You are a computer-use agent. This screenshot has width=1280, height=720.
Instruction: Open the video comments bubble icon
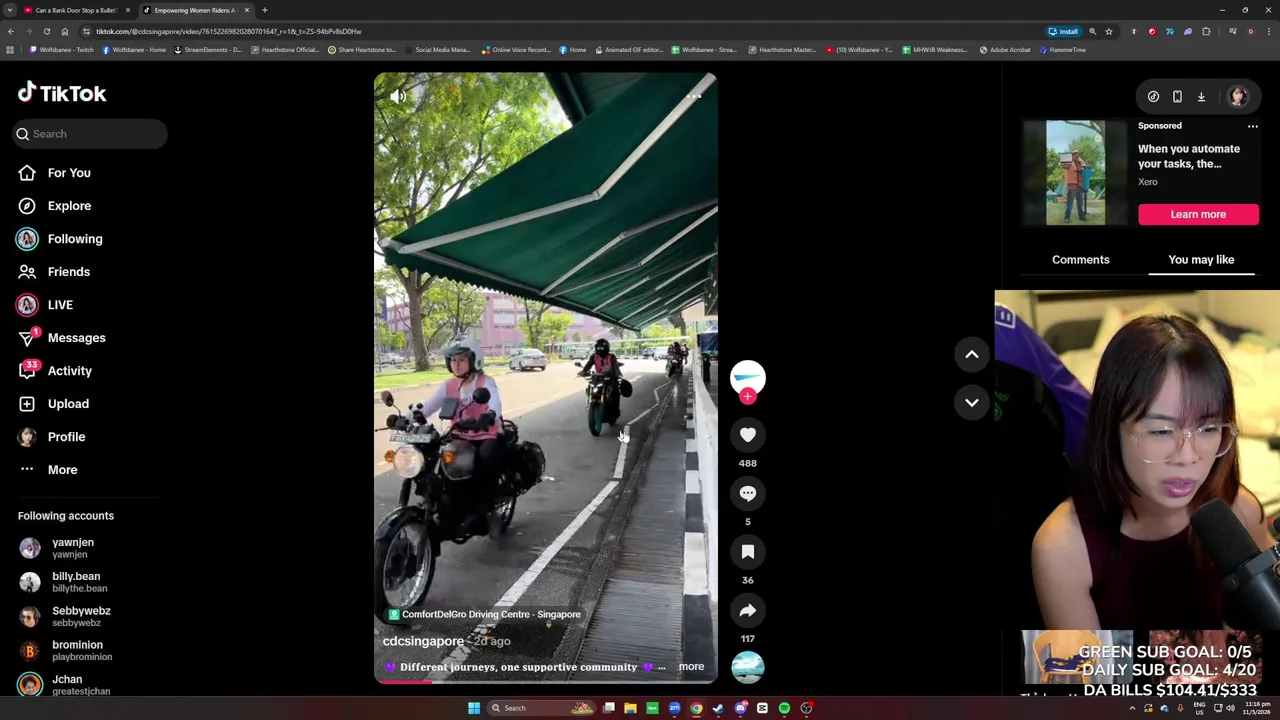click(x=747, y=493)
